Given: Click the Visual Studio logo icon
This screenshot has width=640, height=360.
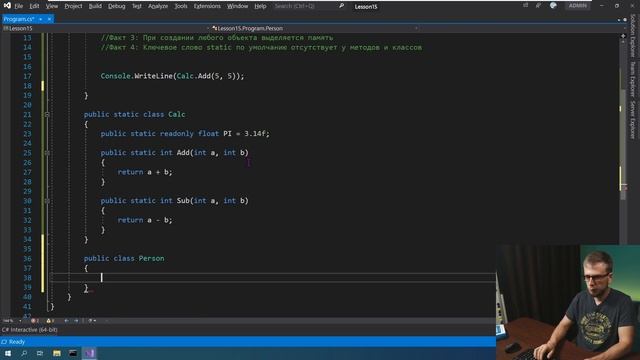Looking at the screenshot, I should 7,6.
